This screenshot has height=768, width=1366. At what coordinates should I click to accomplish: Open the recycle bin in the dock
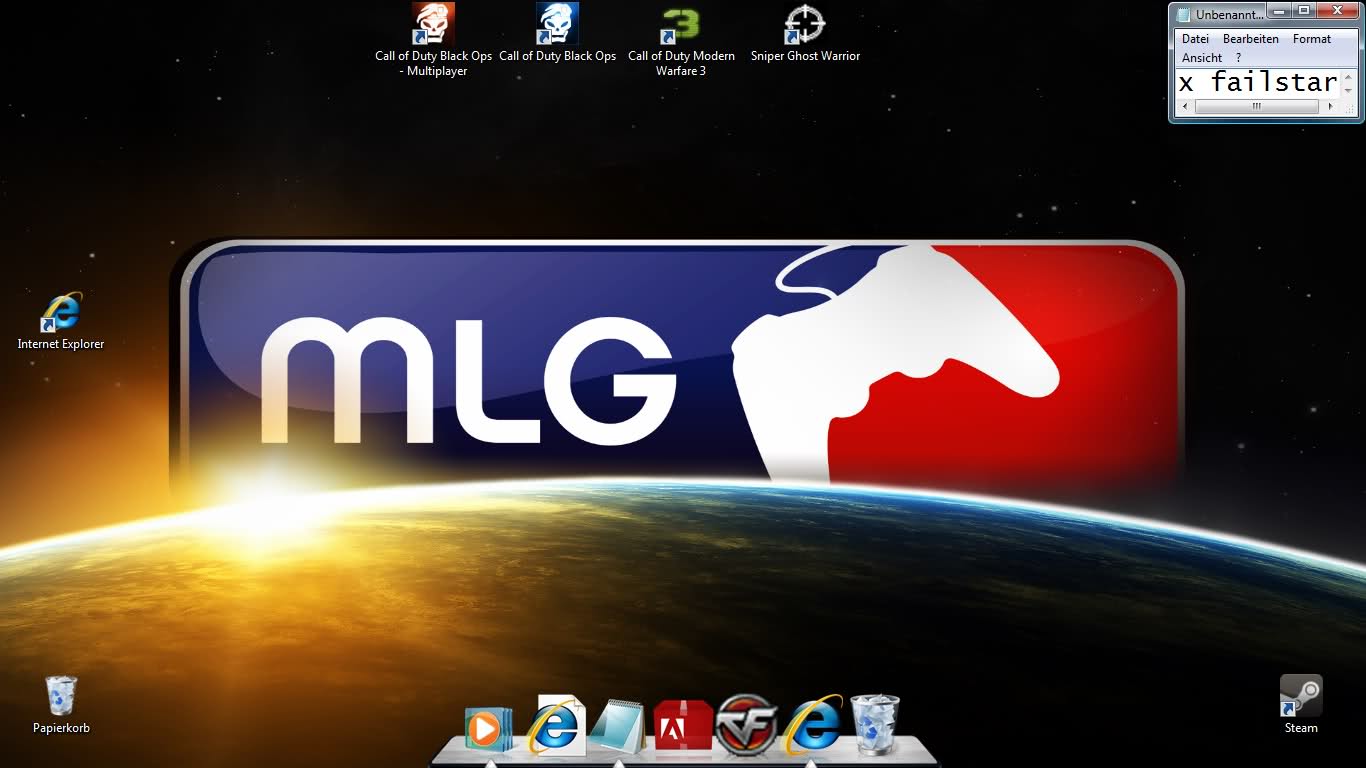coord(875,725)
